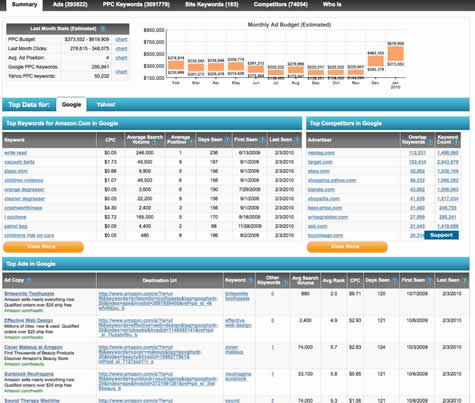Open the target.com competitor link
The image size is (475, 403).
coord(320,162)
